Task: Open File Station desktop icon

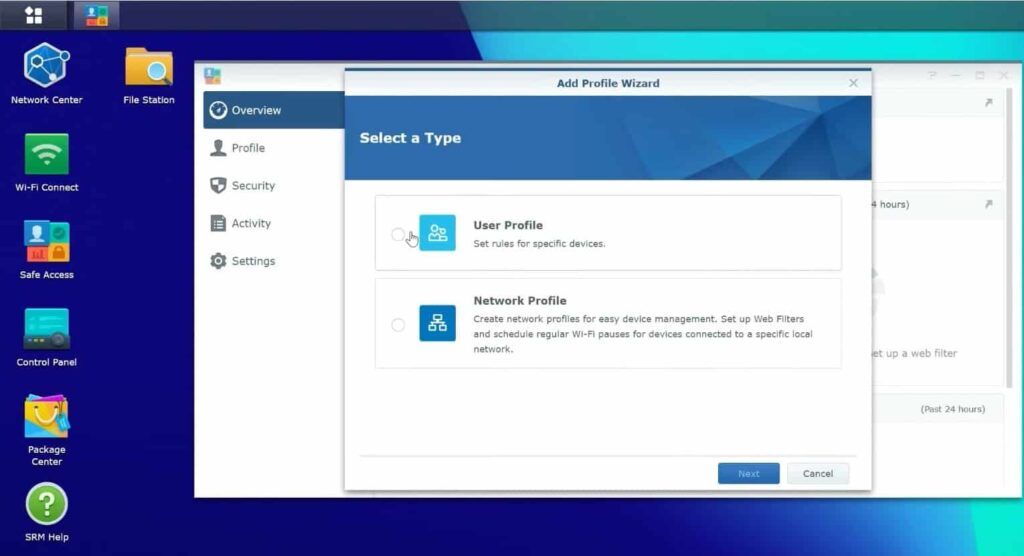Action: click(x=149, y=74)
